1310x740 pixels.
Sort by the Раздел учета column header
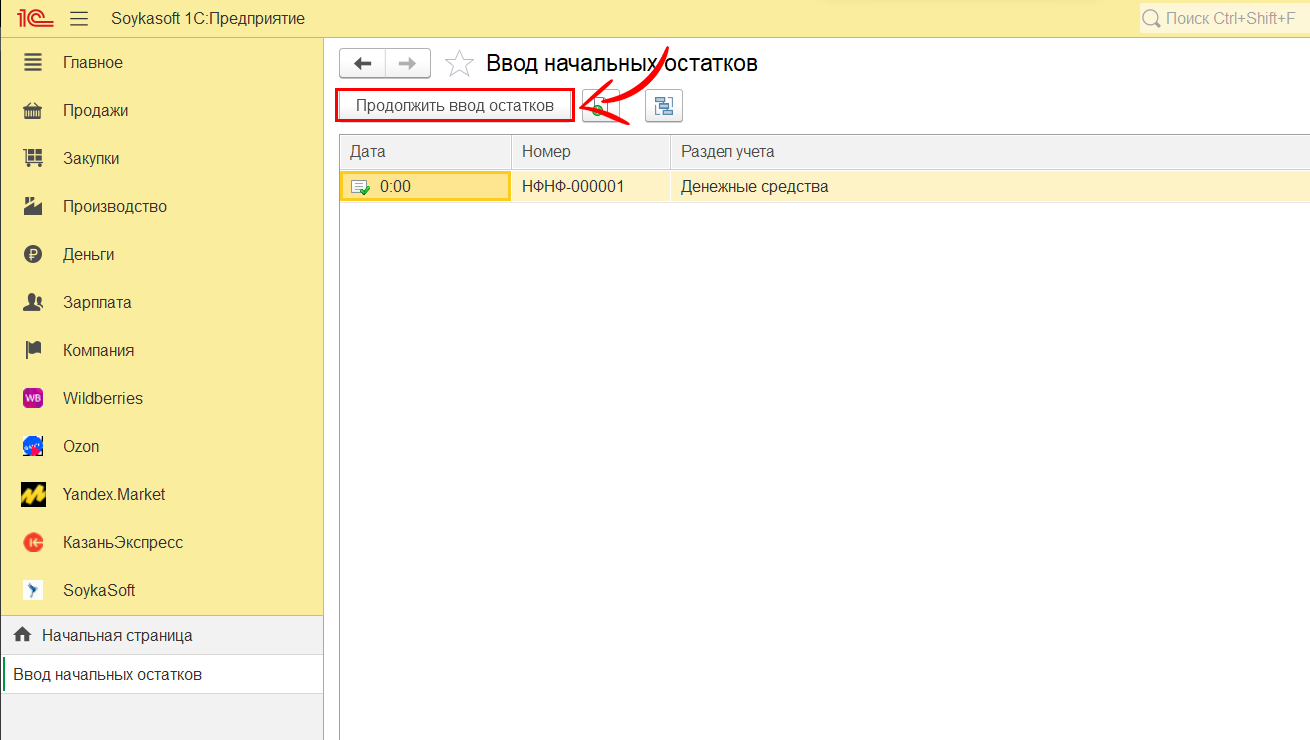point(990,152)
